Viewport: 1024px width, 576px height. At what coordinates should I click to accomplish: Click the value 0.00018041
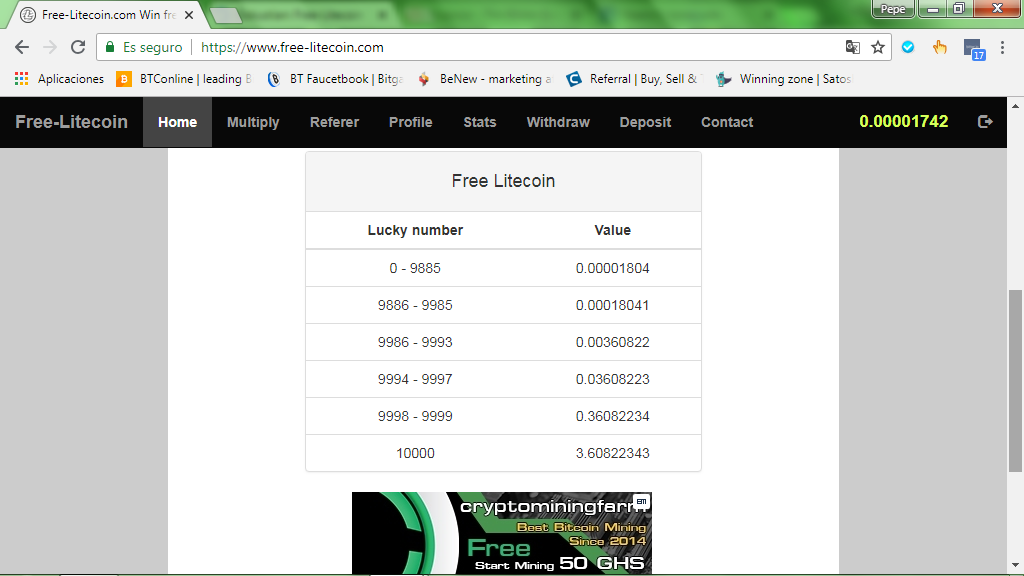click(x=613, y=305)
